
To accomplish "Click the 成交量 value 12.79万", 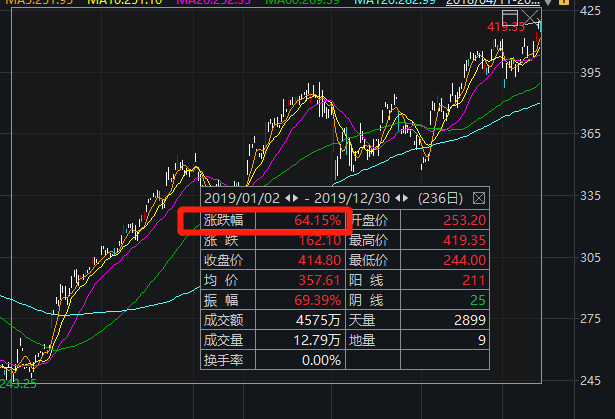I will point(317,340).
